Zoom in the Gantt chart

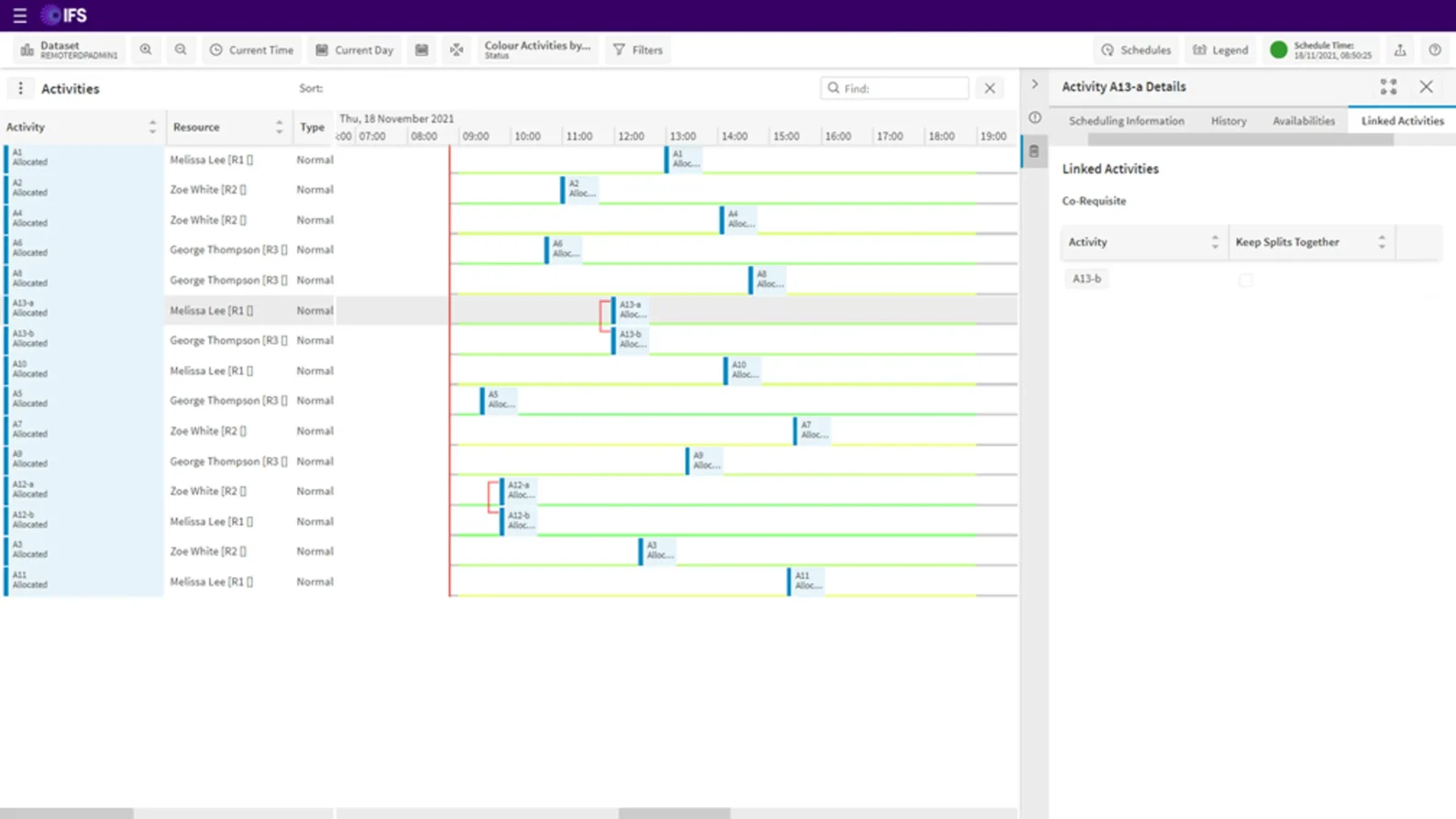click(146, 50)
